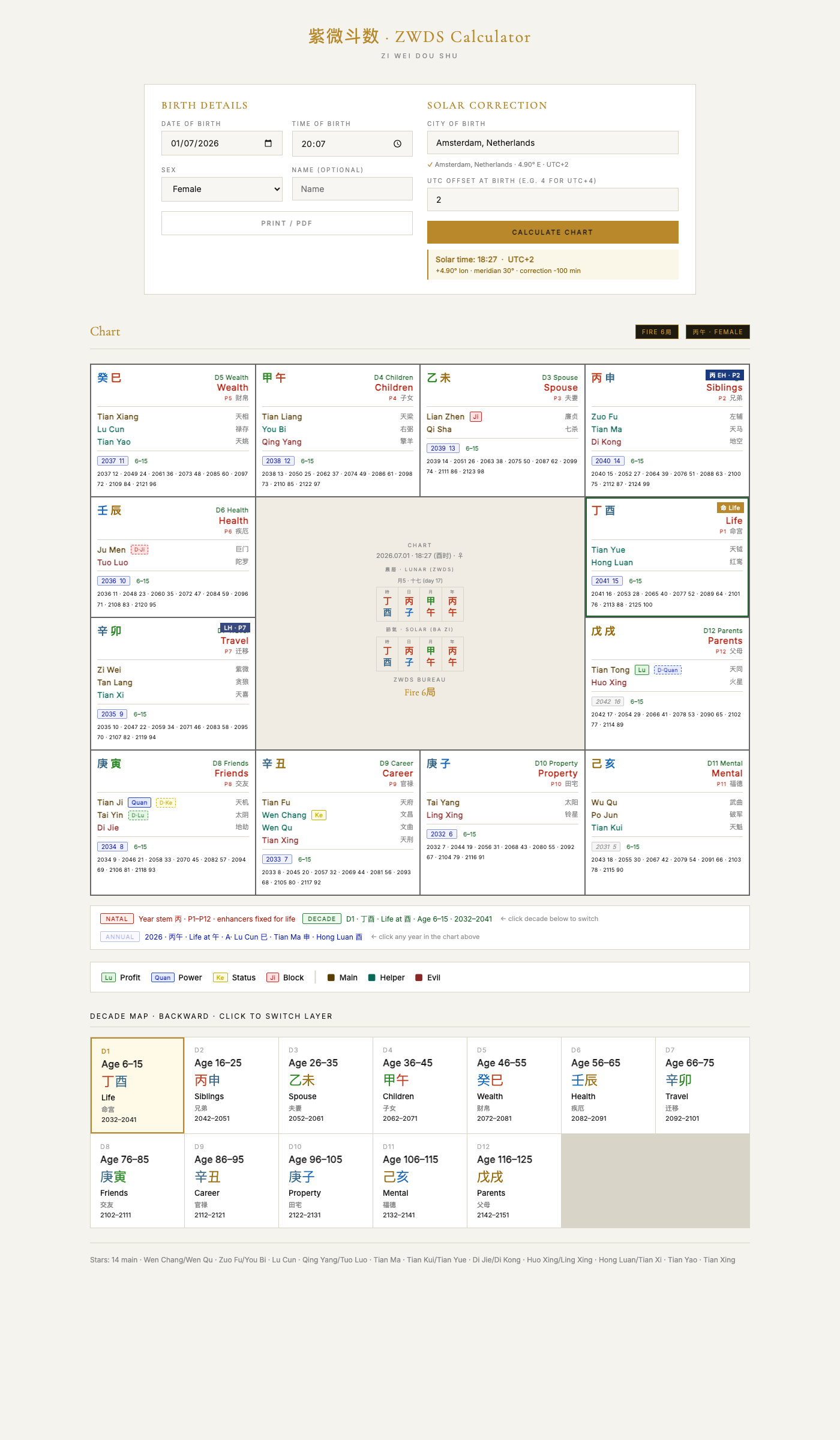840x1440 pixels.
Task: Click the Time of Birth field
Action: 352,144
